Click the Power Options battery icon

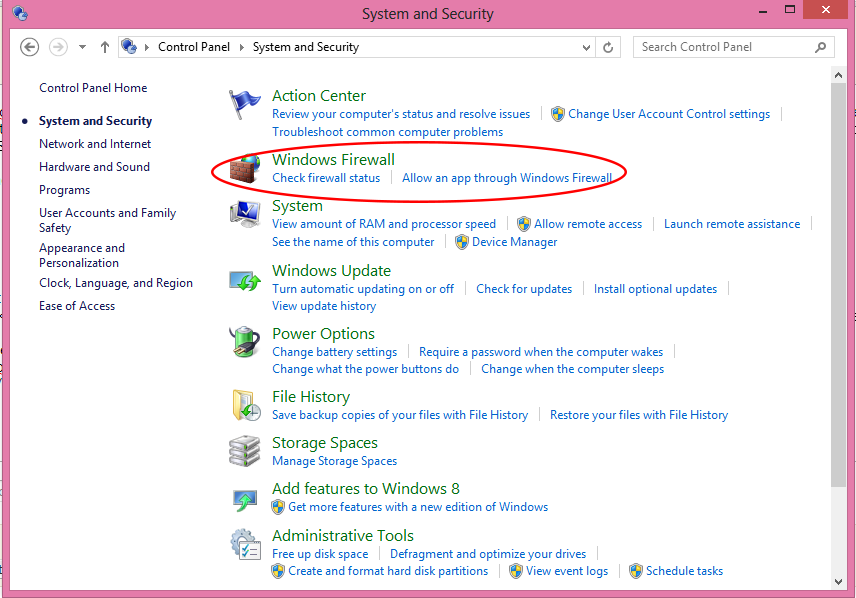[245, 342]
